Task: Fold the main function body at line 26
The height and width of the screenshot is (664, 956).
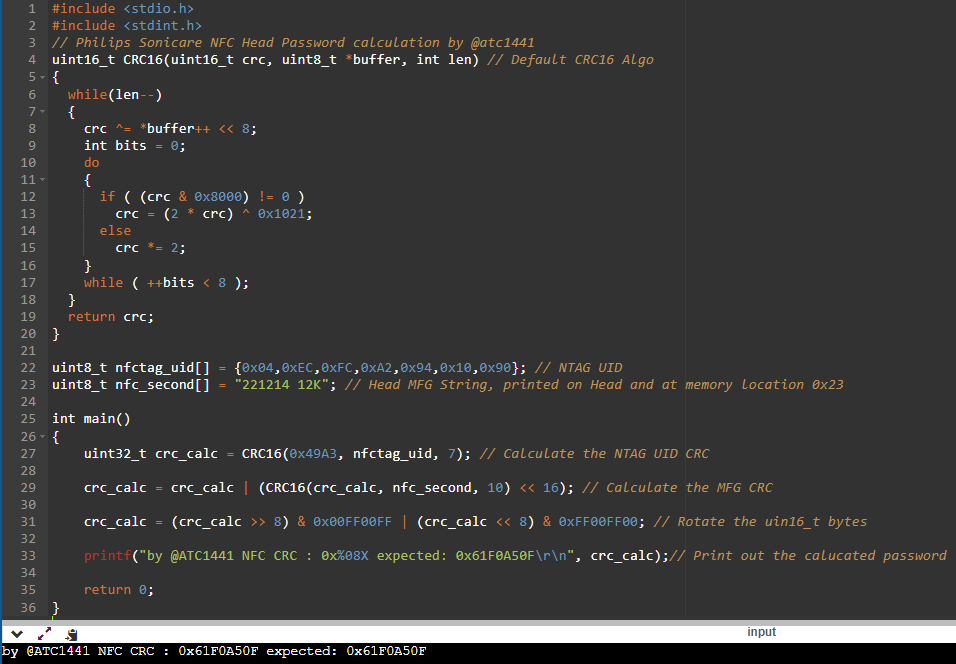Action: point(43,437)
